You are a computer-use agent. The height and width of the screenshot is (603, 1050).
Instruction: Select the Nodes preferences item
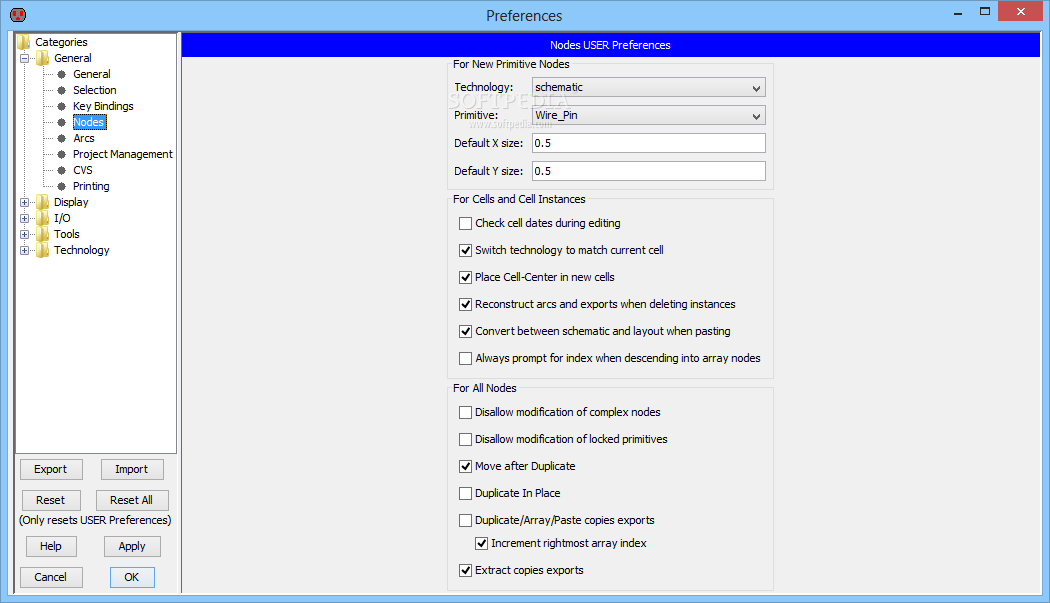pos(89,122)
